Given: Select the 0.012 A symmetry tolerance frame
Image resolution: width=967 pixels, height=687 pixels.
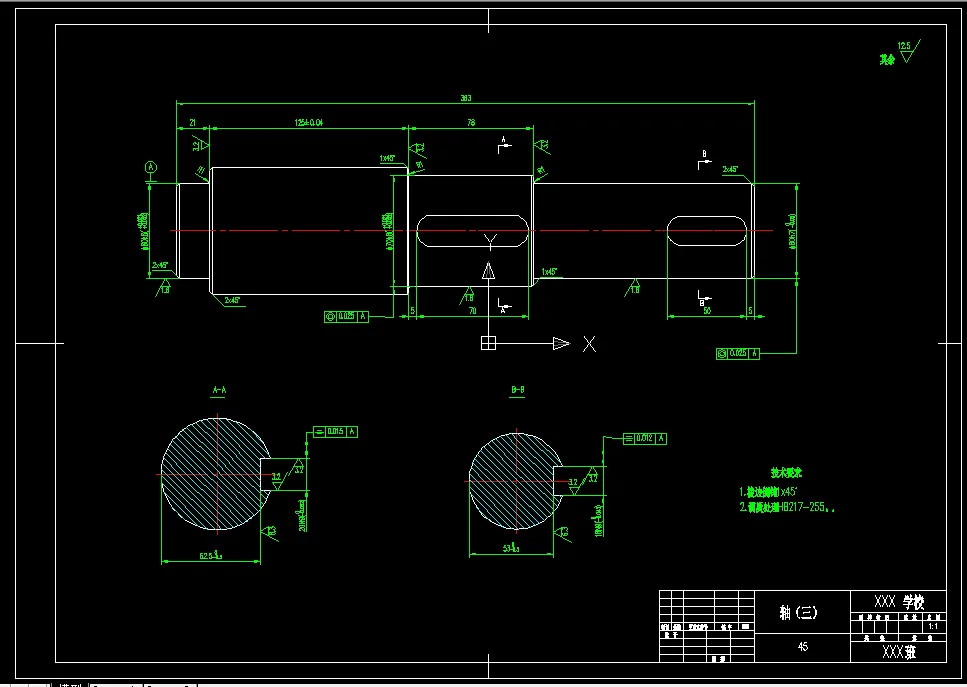Looking at the screenshot, I should click(644, 438).
